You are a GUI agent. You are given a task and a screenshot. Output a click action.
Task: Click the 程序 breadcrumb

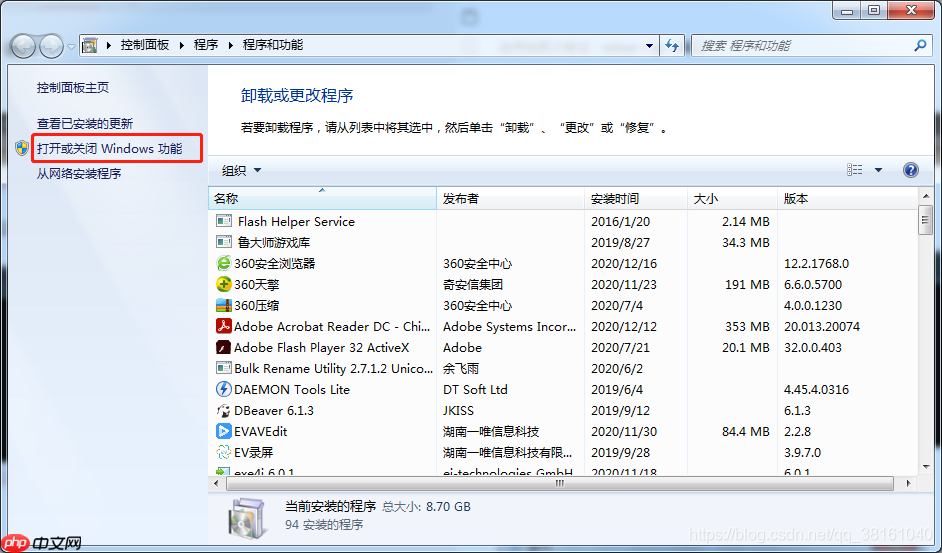pos(205,45)
